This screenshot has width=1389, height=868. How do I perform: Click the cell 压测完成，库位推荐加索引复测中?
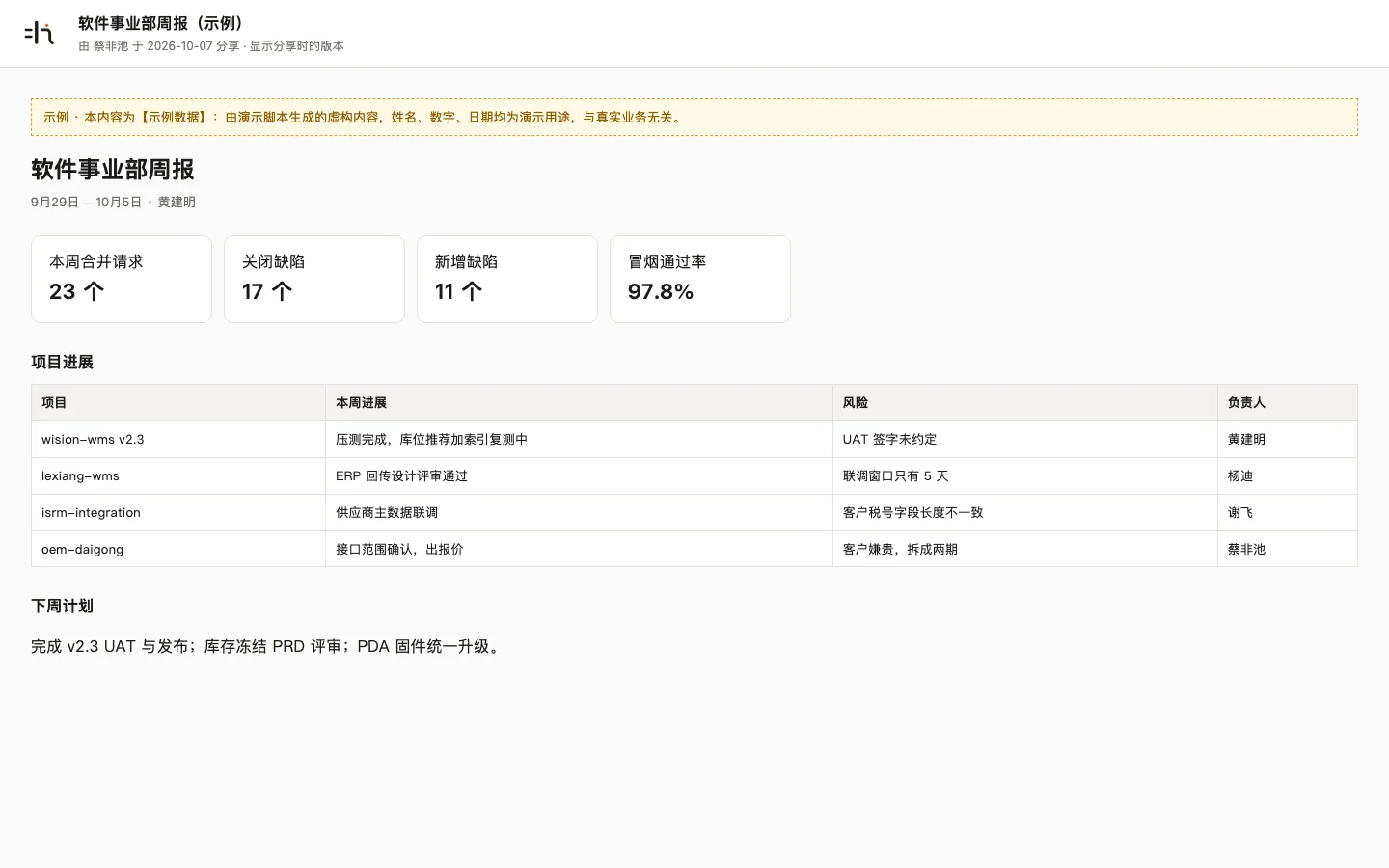(x=579, y=440)
